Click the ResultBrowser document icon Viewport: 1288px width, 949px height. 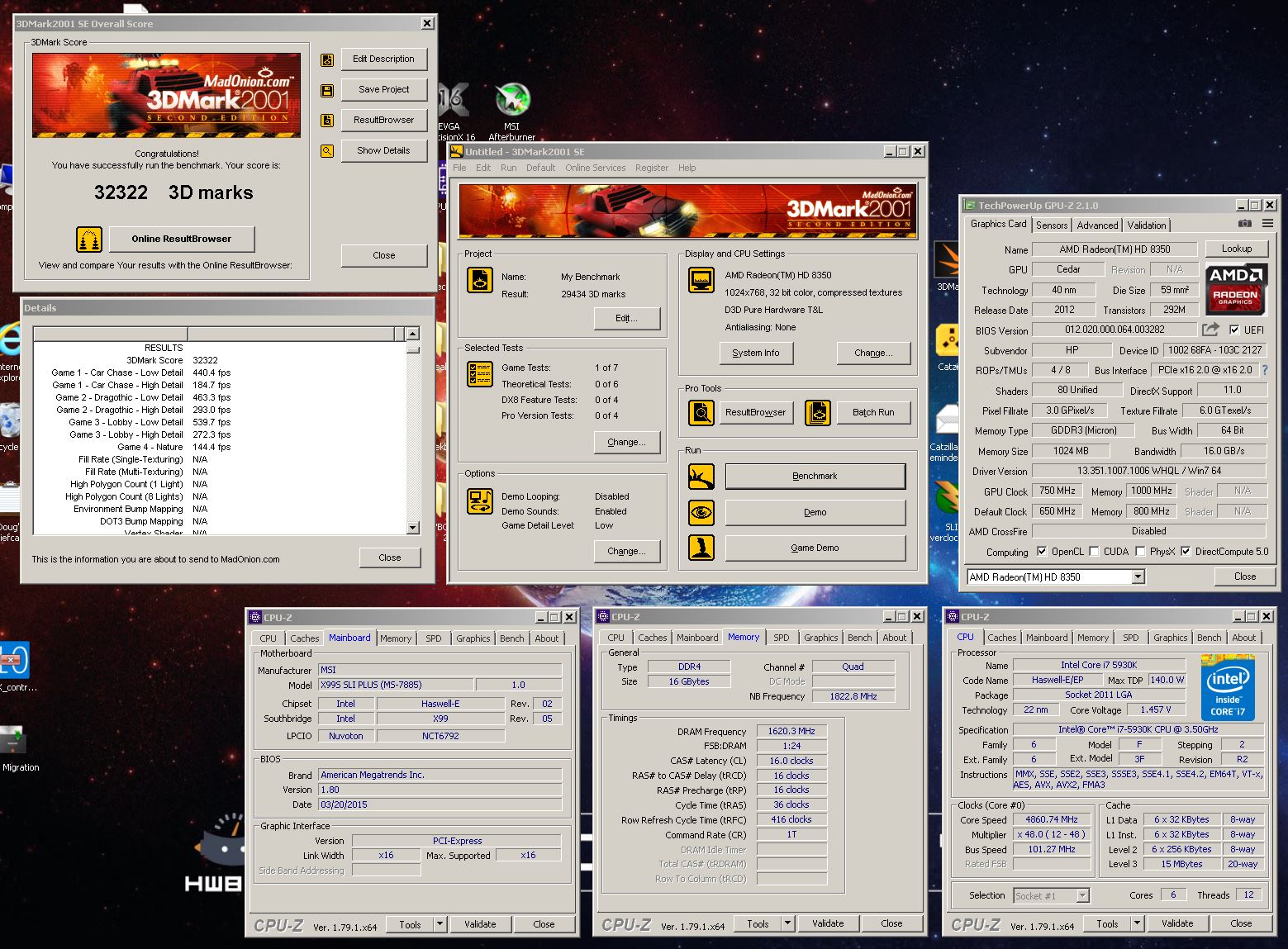pyautogui.click(x=327, y=121)
